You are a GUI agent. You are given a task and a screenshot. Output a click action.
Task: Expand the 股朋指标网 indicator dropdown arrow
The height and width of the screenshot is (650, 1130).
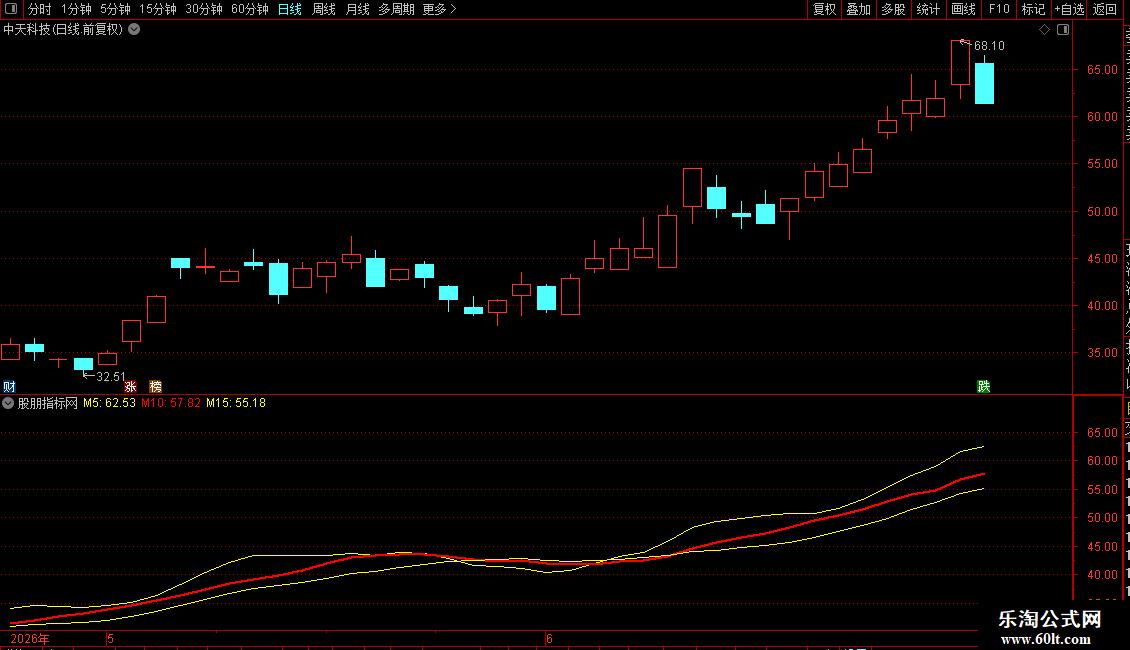tap(8, 404)
